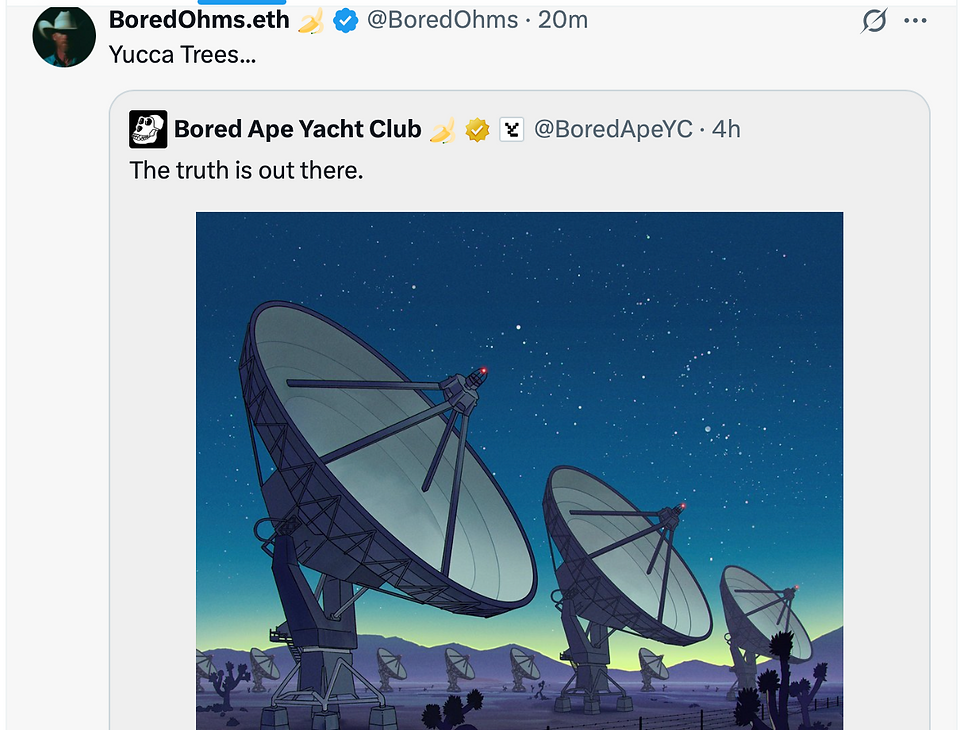Click the banana emoji after BoredOhms.eth
960x730 pixels.
[x=311, y=22]
